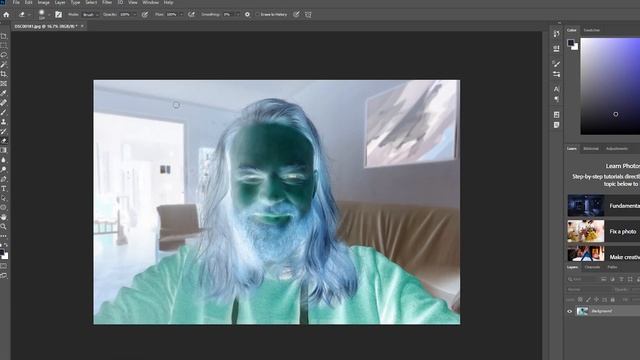Open the Character panel A icon

(556, 89)
